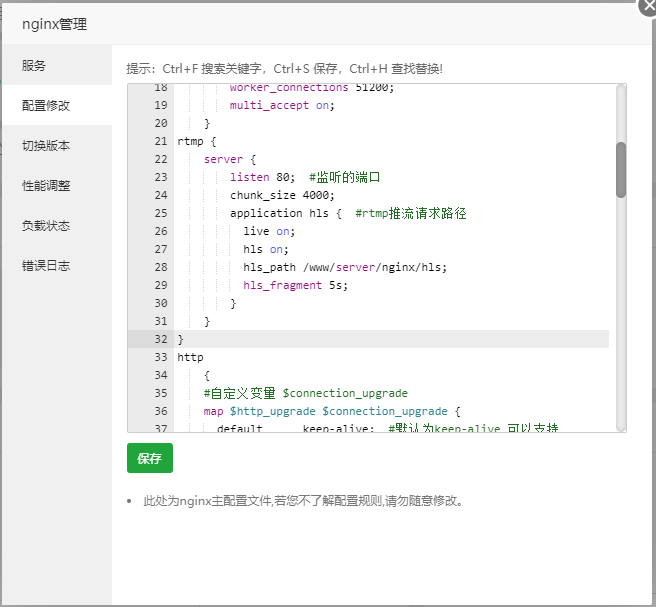Click the hls_path /www/server/nginx/hls; line
656x607 pixels.
345,267
